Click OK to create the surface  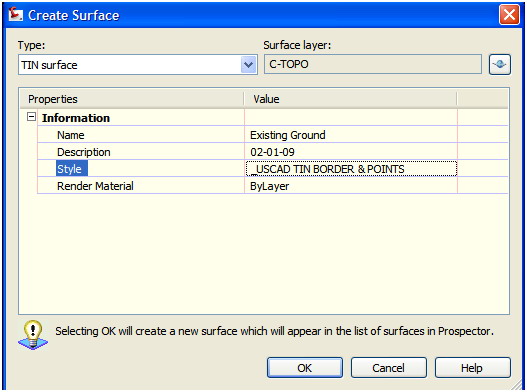(x=305, y=368)
